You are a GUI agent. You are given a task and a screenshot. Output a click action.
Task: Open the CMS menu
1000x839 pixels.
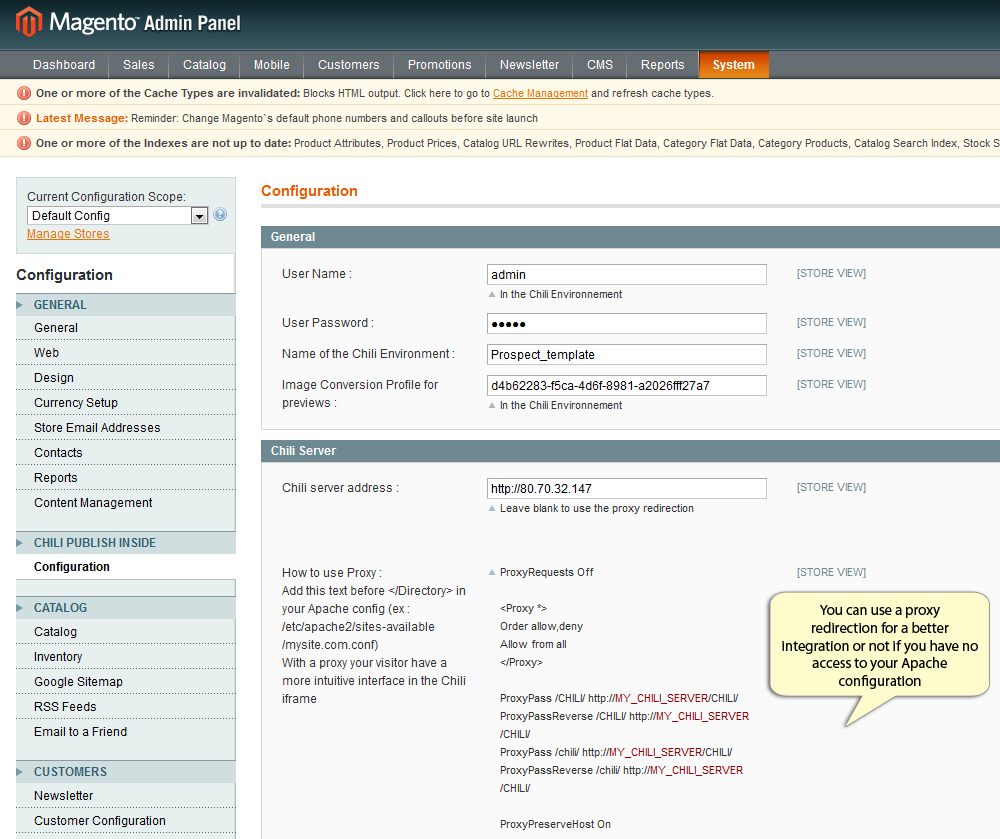(599, 64)
